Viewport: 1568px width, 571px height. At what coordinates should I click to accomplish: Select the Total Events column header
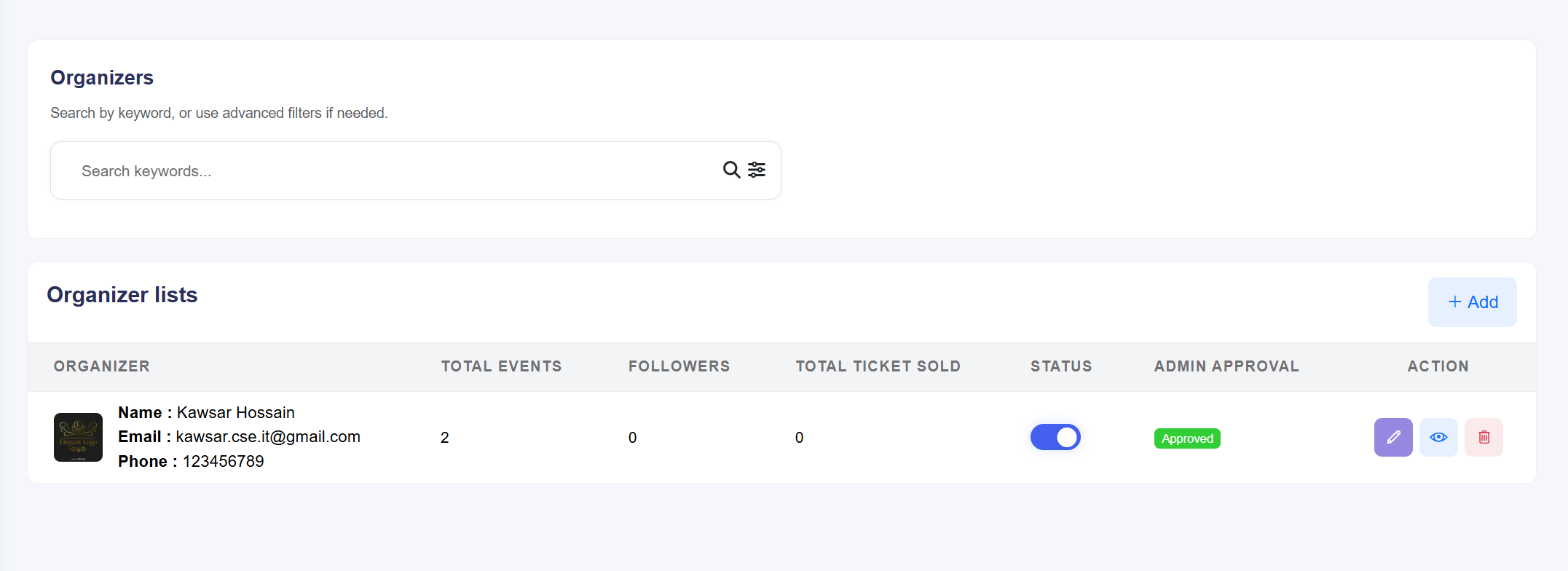click(501, 366)
